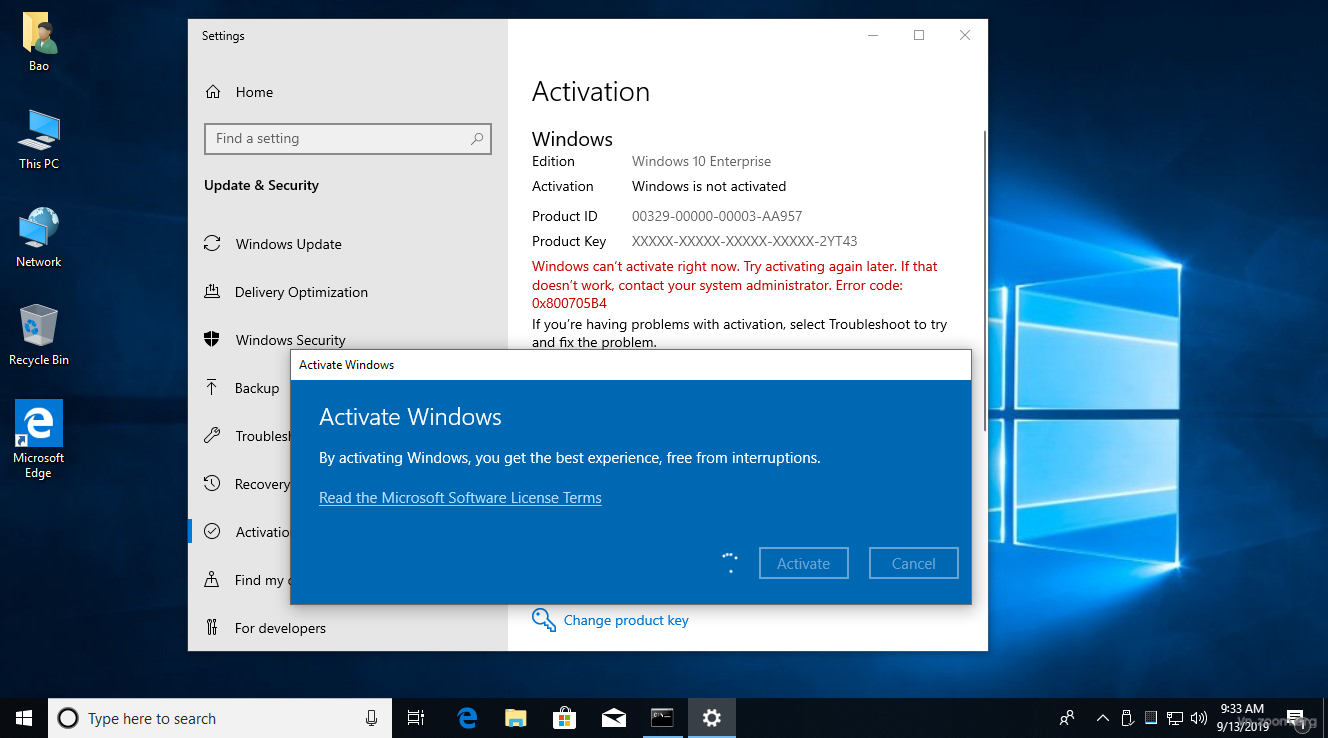
Task: Select Recycle Bin desktop icon
Action: [x=39, y=336]
